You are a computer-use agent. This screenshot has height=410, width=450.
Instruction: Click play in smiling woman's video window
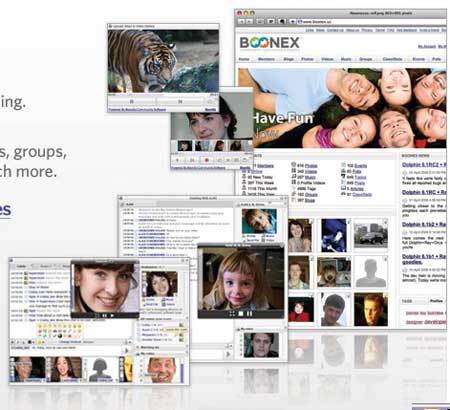112,315
